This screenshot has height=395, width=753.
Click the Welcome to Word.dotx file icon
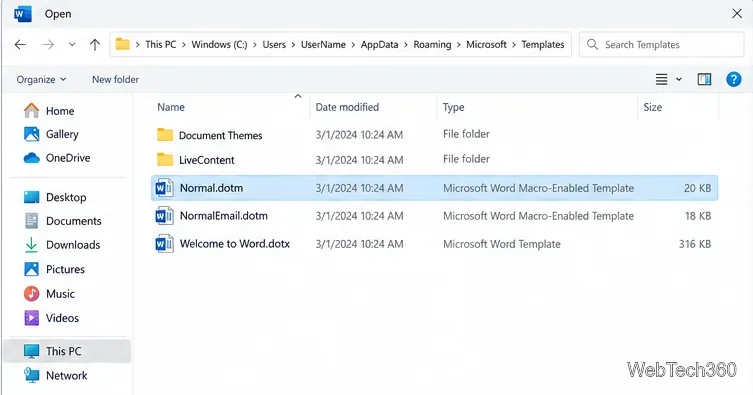(x=164, y=244)
